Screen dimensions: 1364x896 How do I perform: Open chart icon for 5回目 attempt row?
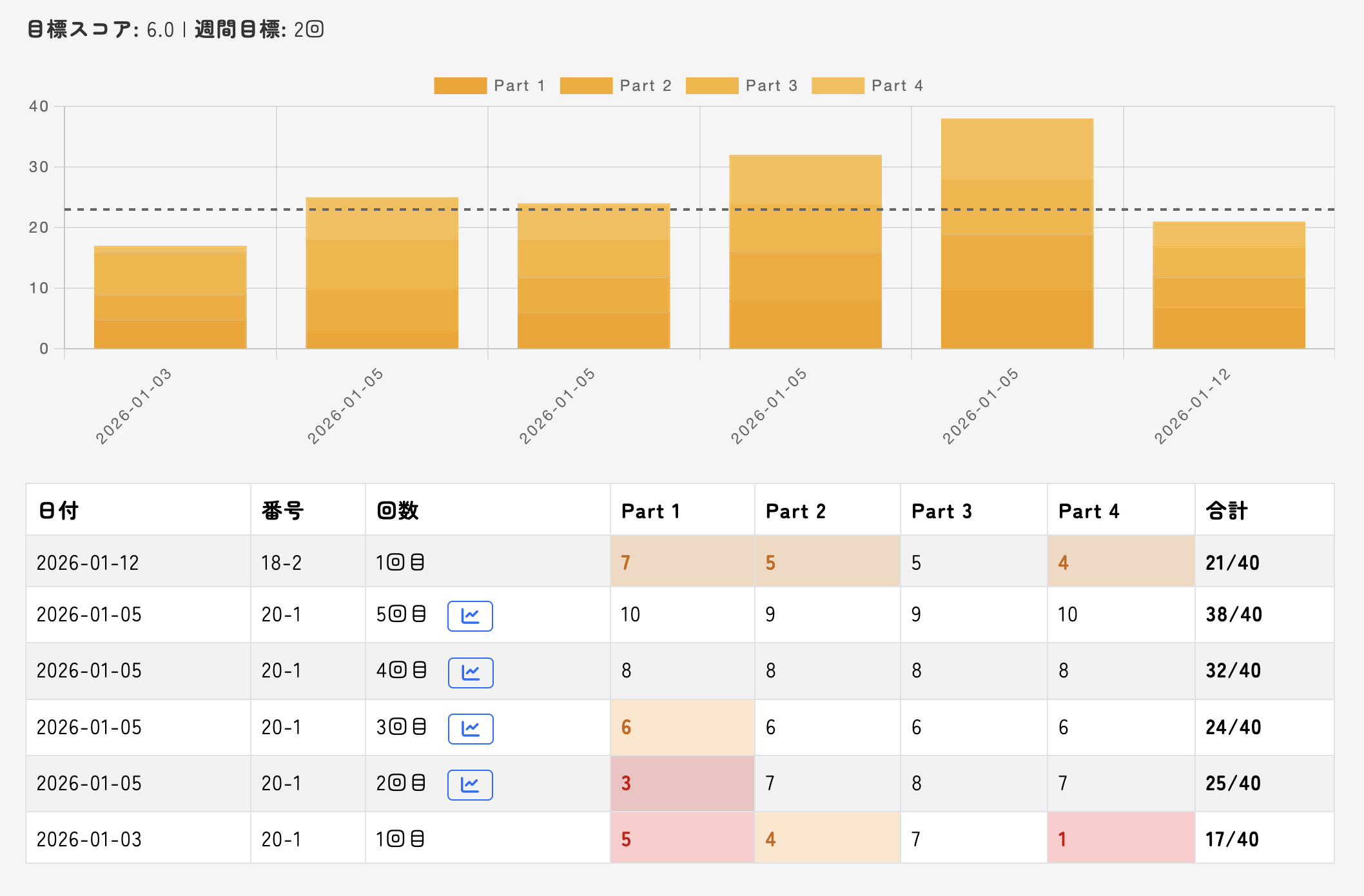tap(470, 616)
